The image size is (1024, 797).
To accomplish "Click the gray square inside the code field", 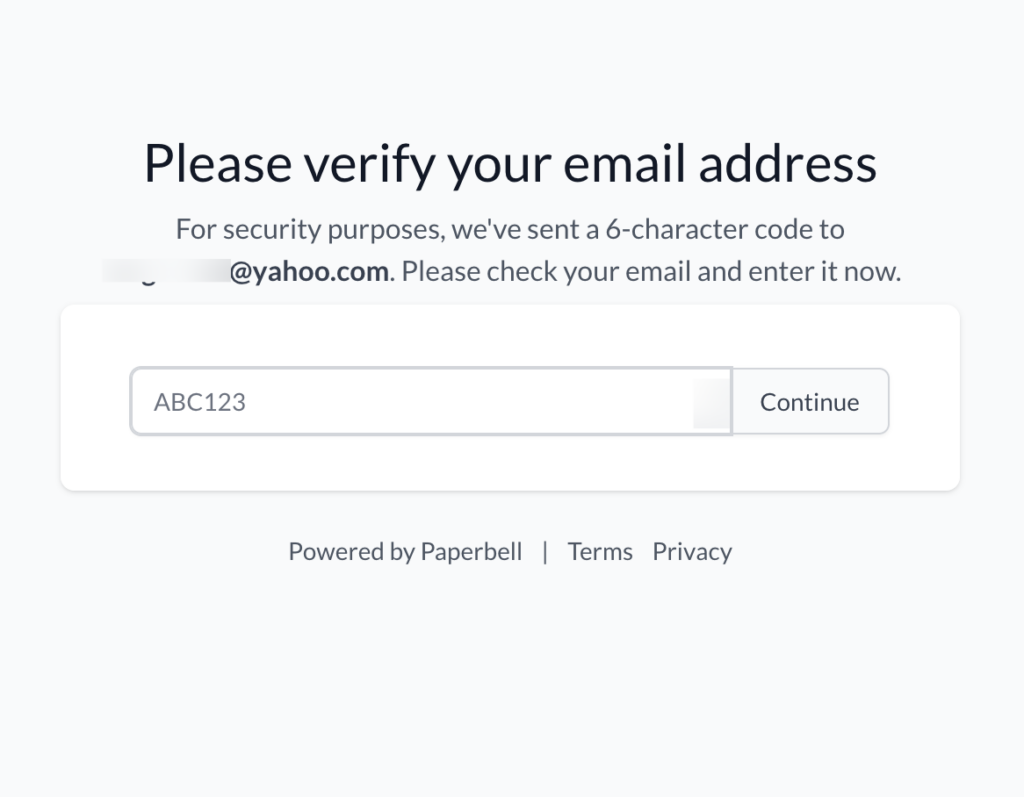I will [711, 403].
